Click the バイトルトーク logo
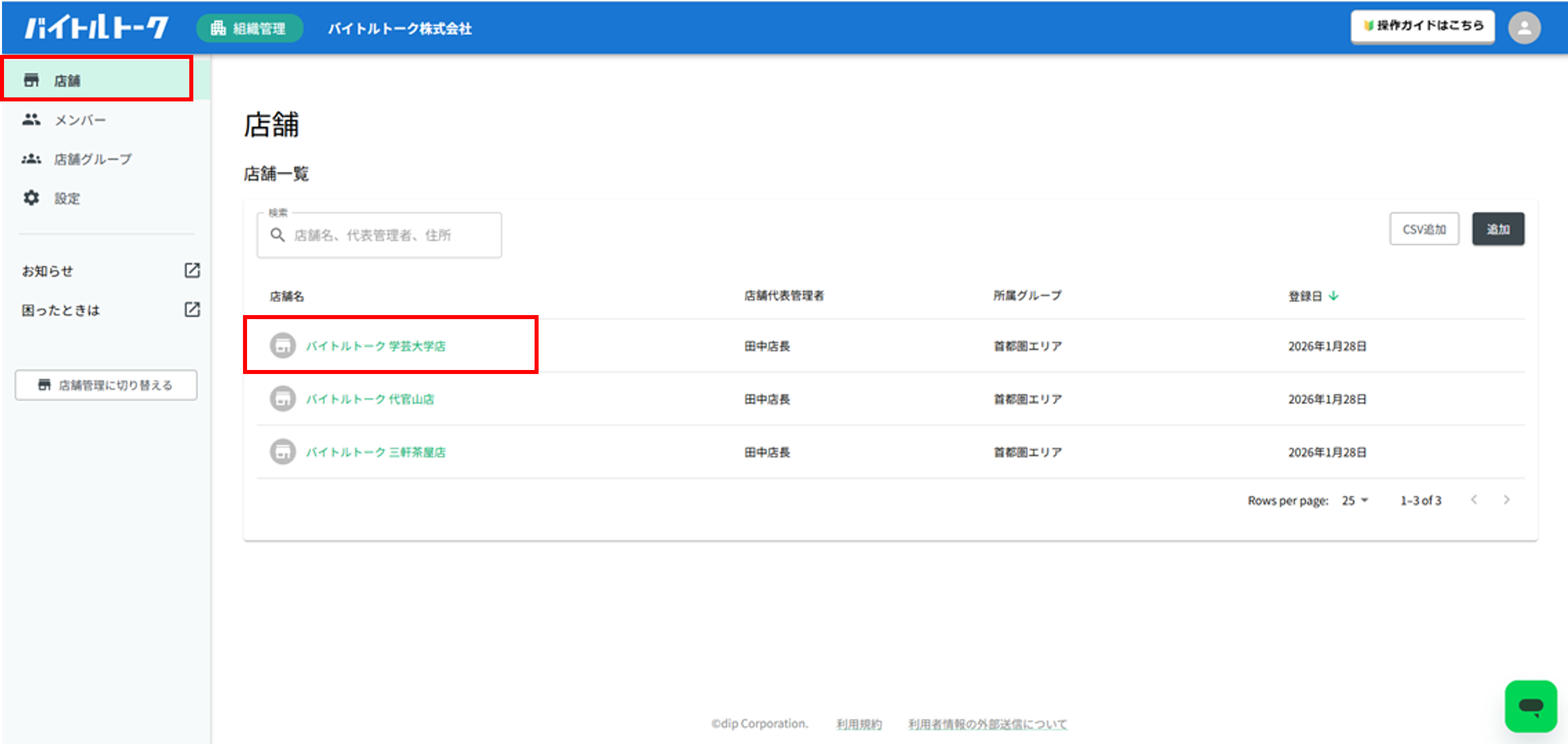Viewport: 1568px width, 744px height. click(96, 28)
